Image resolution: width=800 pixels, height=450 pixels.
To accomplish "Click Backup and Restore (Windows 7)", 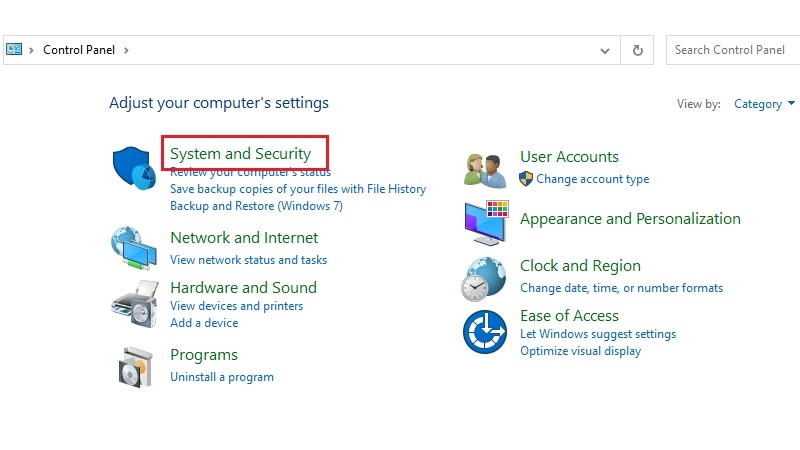I will pyautogui.click(x=256, y=206).
